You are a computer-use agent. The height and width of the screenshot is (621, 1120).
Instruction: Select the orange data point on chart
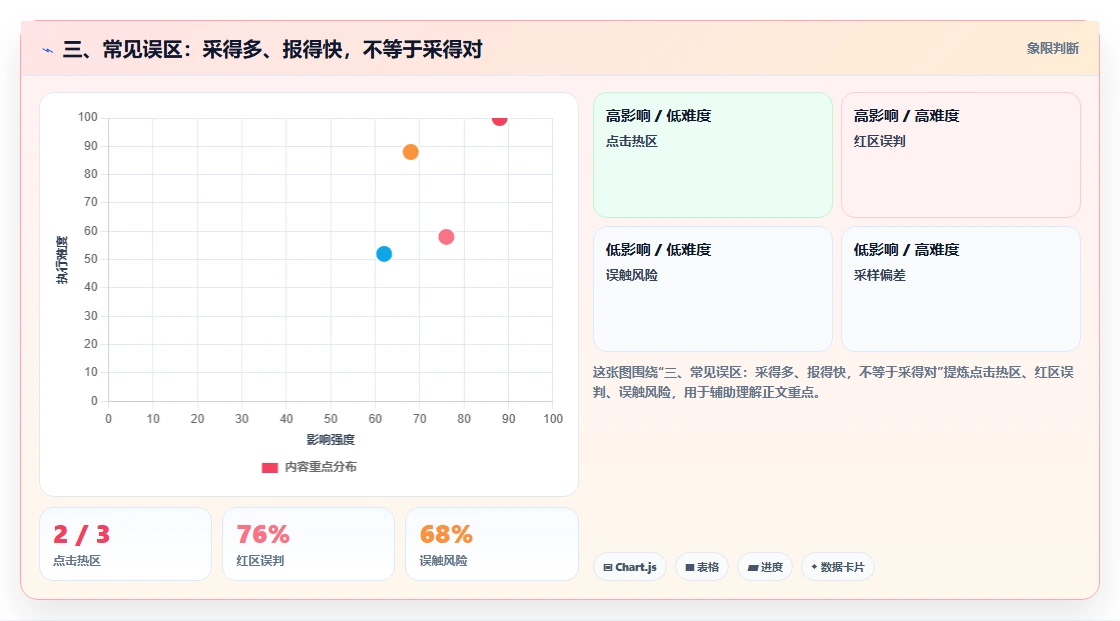(410, 151)
